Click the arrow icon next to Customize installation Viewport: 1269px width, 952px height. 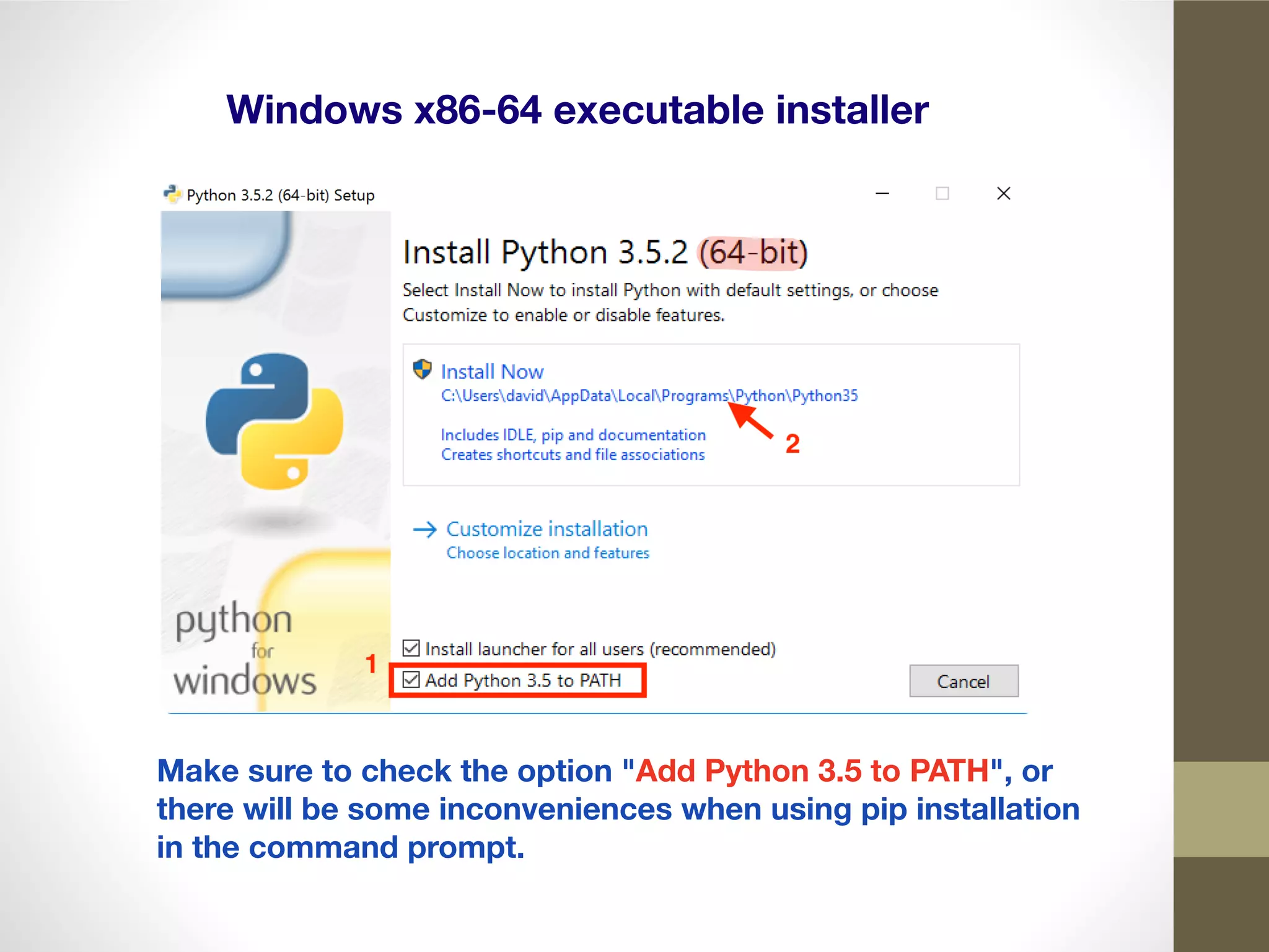[x=425, y=530]
